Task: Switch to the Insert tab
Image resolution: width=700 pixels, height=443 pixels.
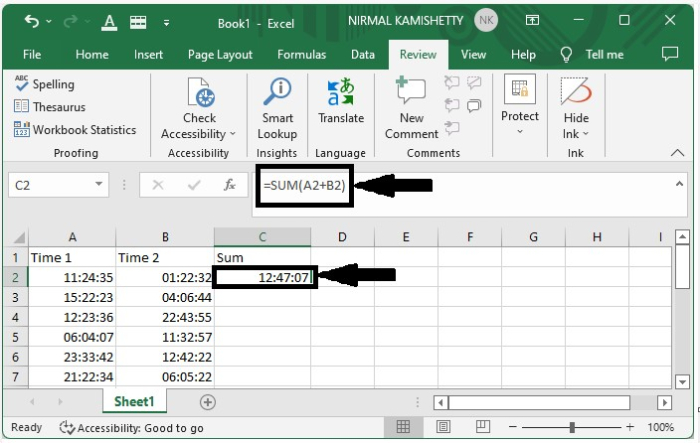Action: point(148,54)
